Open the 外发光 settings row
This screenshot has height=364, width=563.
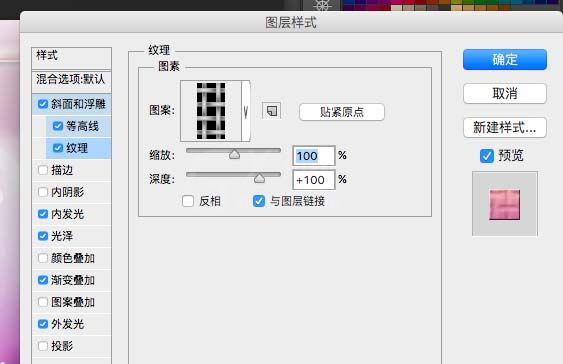coord(71,324)
